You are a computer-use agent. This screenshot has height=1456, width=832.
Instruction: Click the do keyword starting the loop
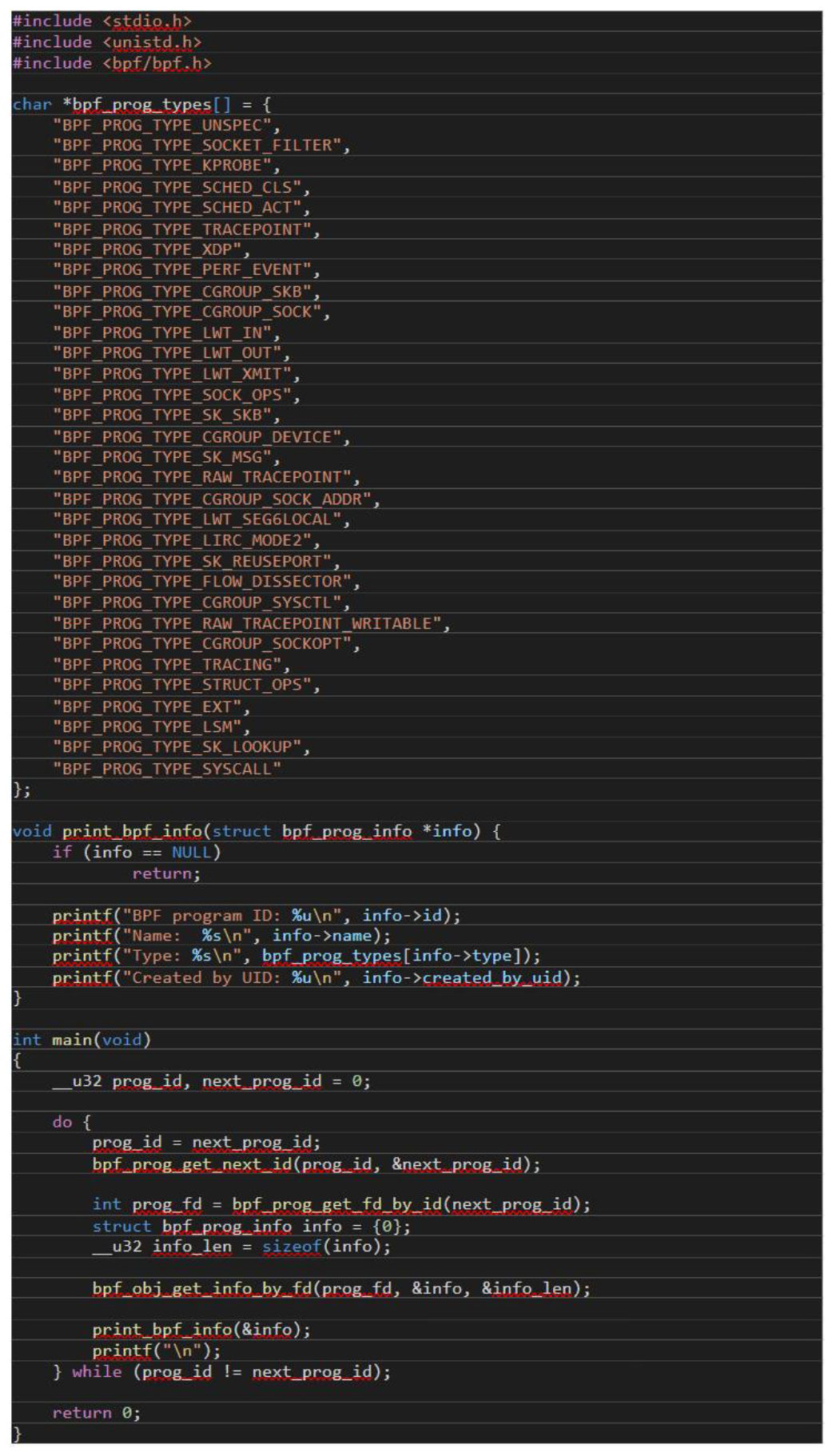[62, 1123]
